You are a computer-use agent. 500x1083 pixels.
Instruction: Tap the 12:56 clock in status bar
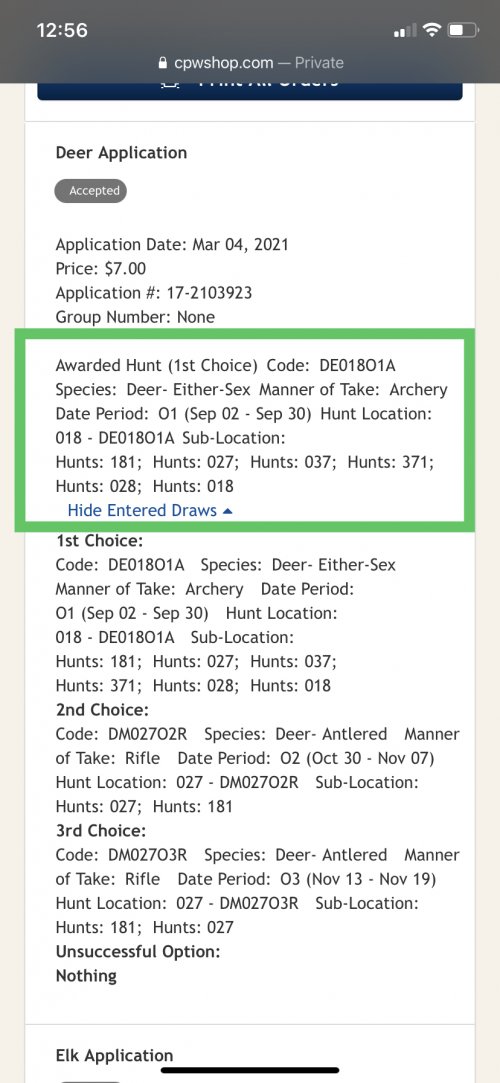(x=61, y=30)
